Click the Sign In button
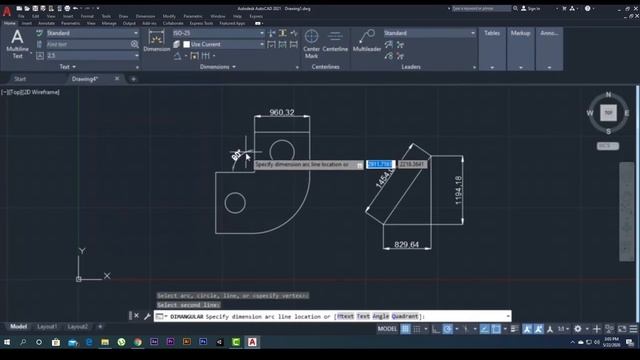The image size is (640, 360). [x=530, y=8]
